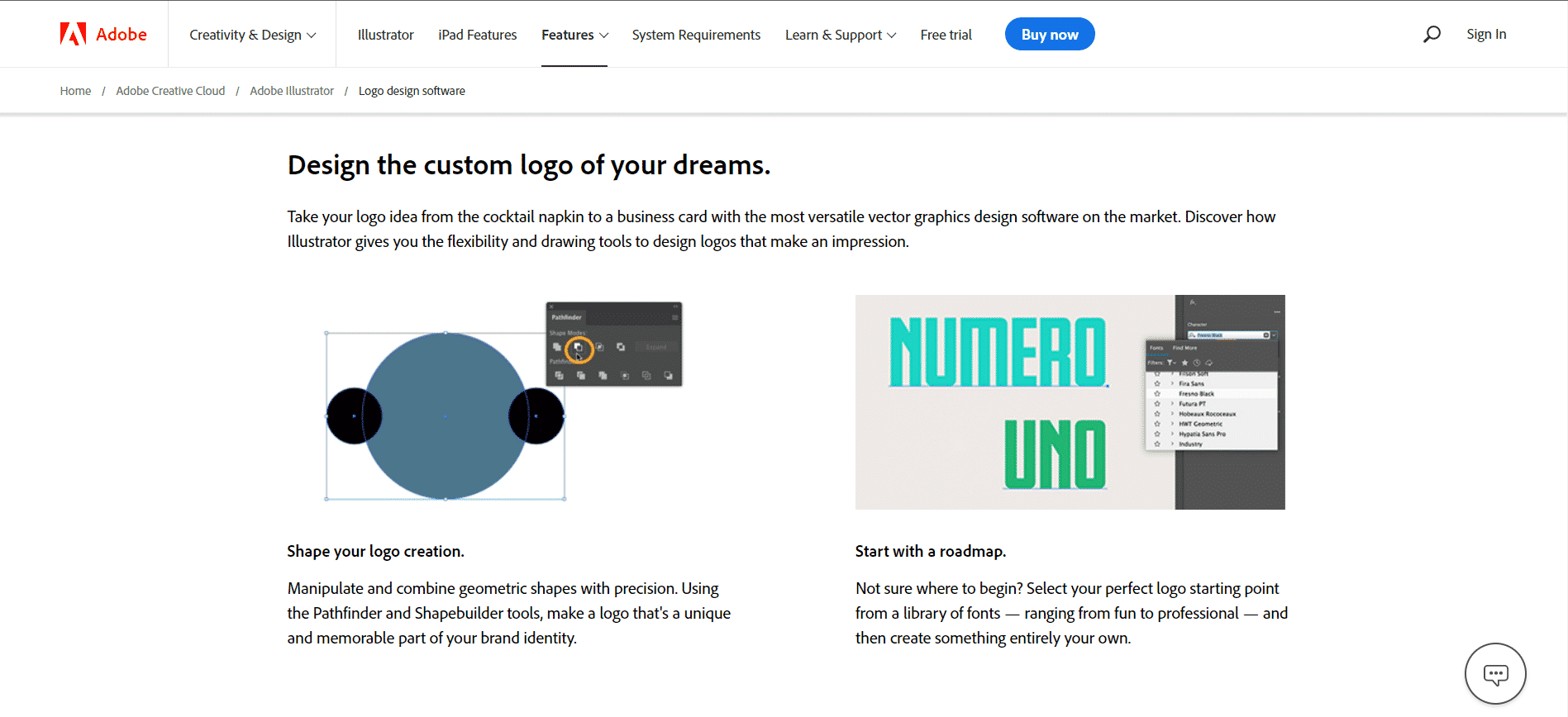Click Sign In
1568x717 pixels.
click(1485, 34)
